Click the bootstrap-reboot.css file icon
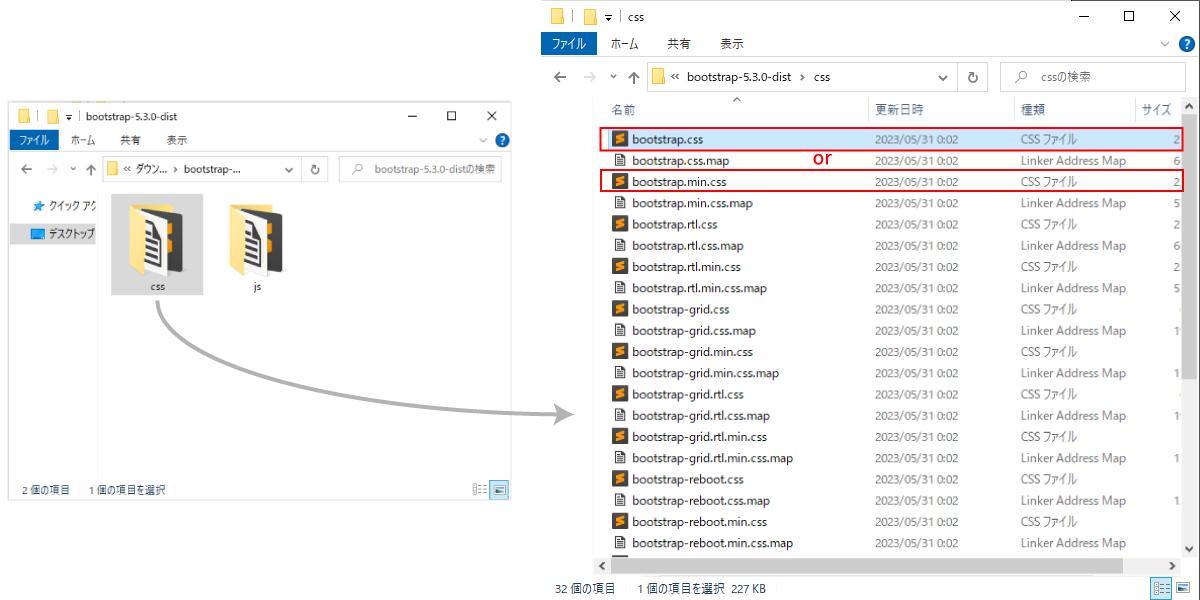The height and width of the screenshot is (600, 1200). (x=619, y=479)
